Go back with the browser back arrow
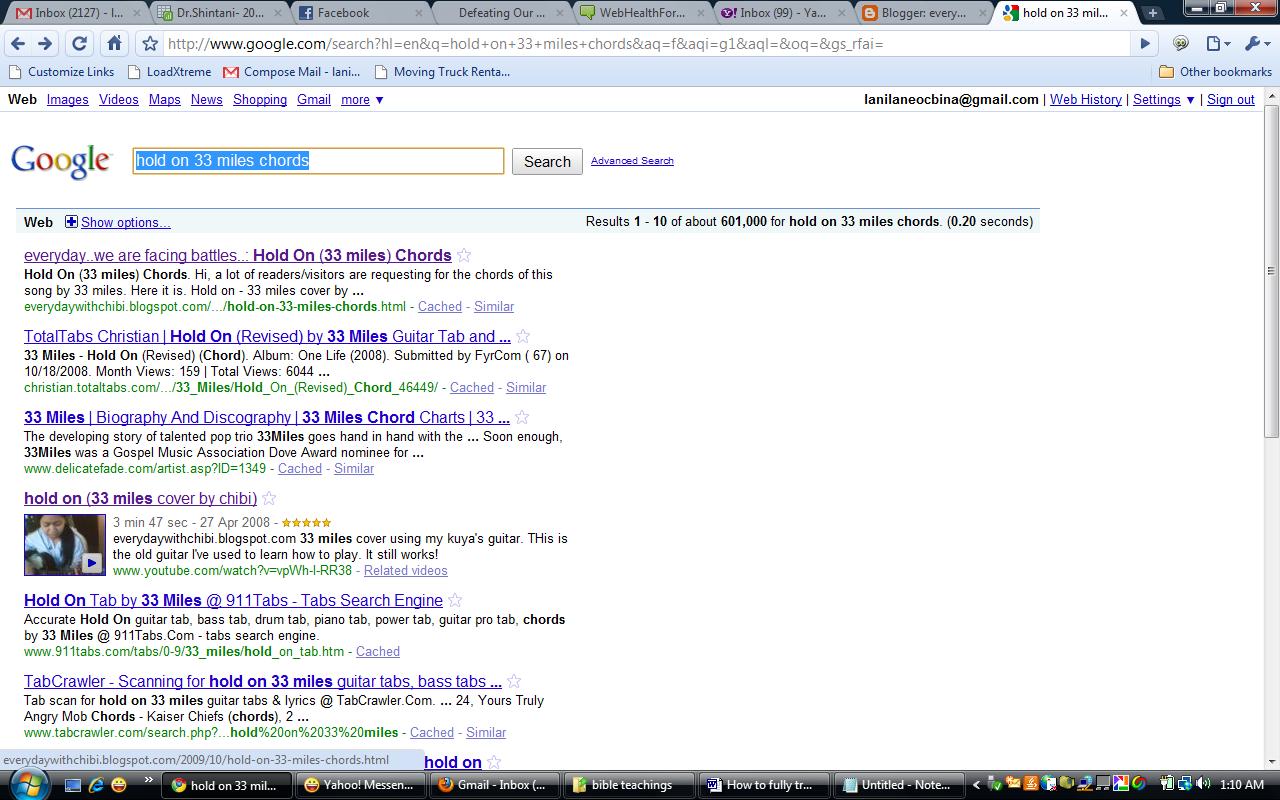 (17, 44)
